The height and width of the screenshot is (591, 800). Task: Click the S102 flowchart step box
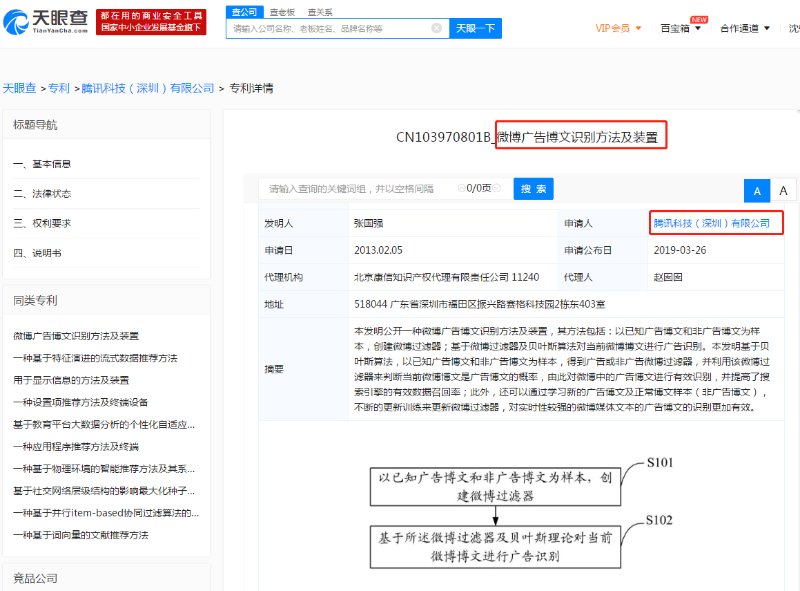point(495,547)
